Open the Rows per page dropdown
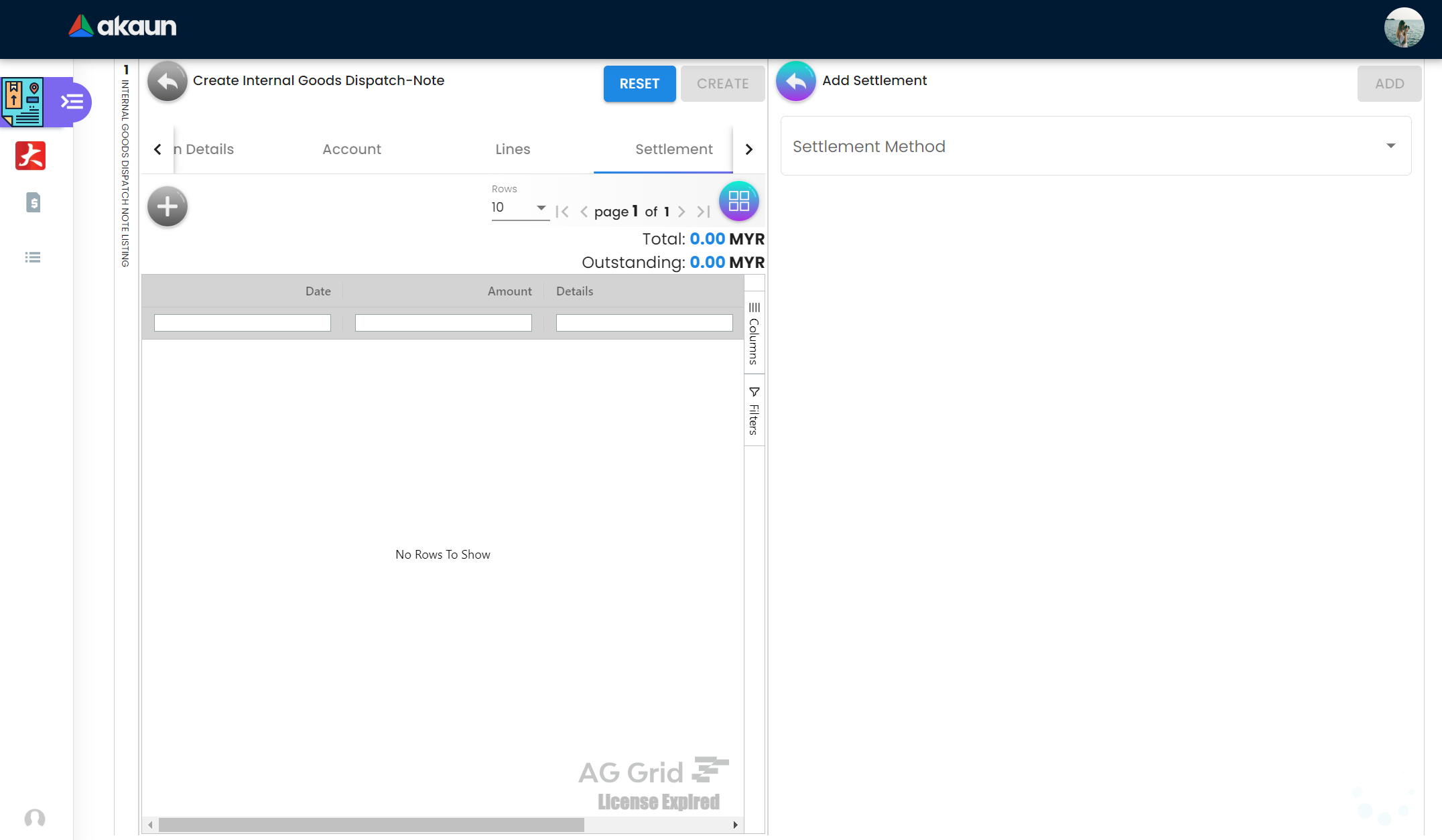1442x840 pixels. [519, 208]
